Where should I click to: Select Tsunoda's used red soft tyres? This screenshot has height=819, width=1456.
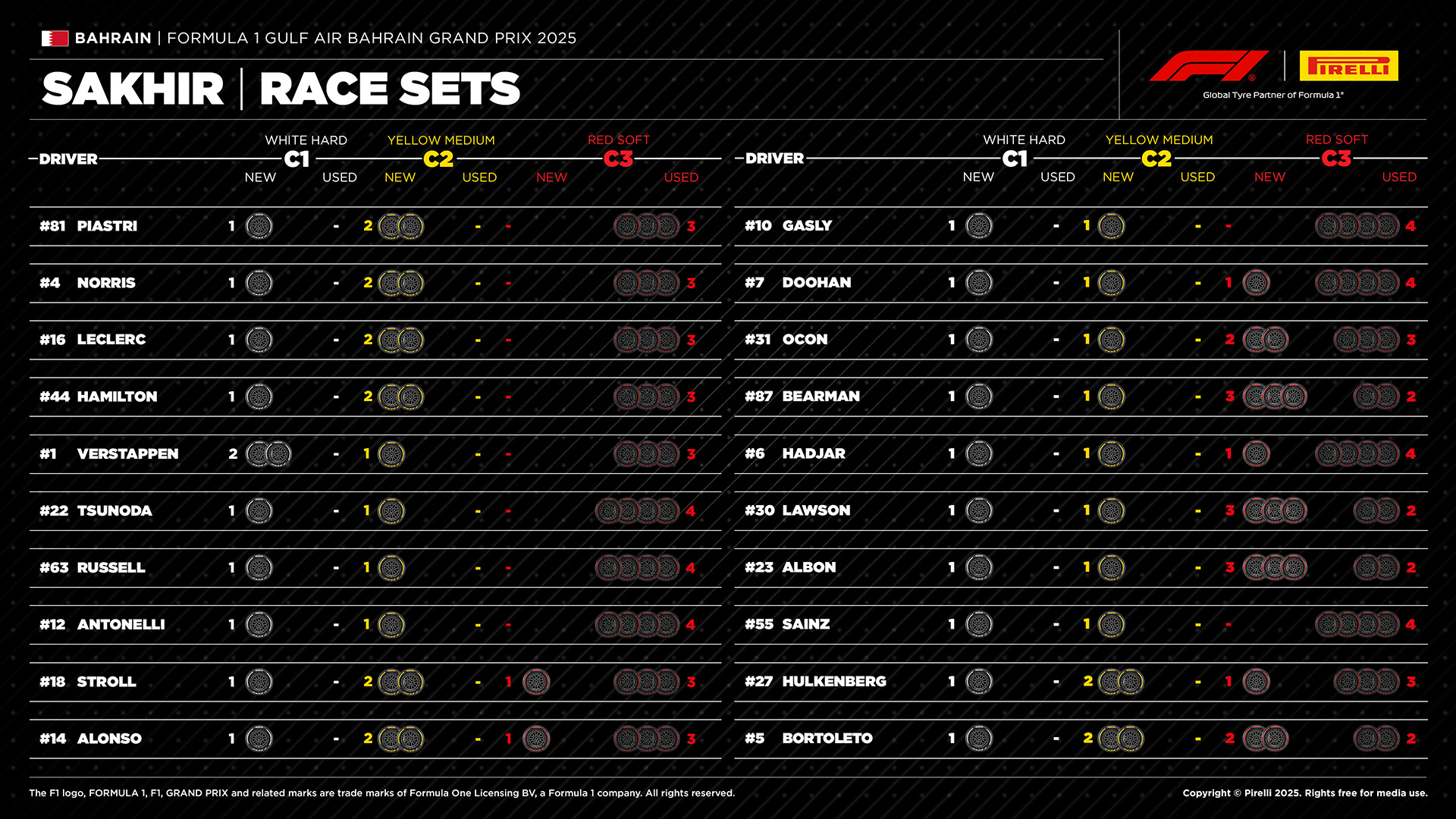[638, 511]
